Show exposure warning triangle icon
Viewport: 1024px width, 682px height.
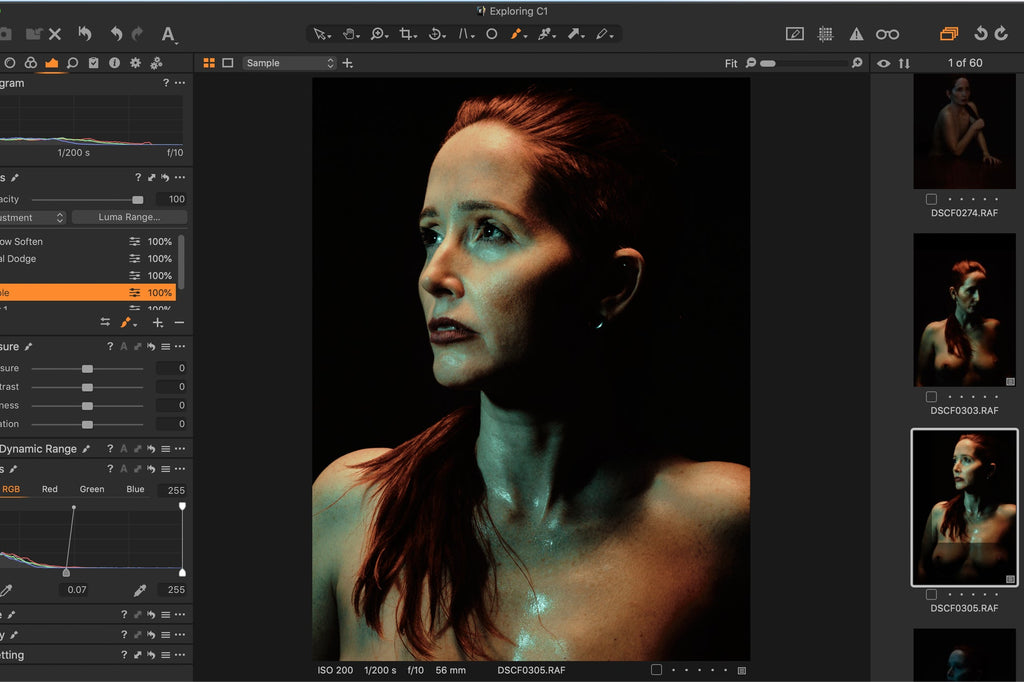point(856,34)
